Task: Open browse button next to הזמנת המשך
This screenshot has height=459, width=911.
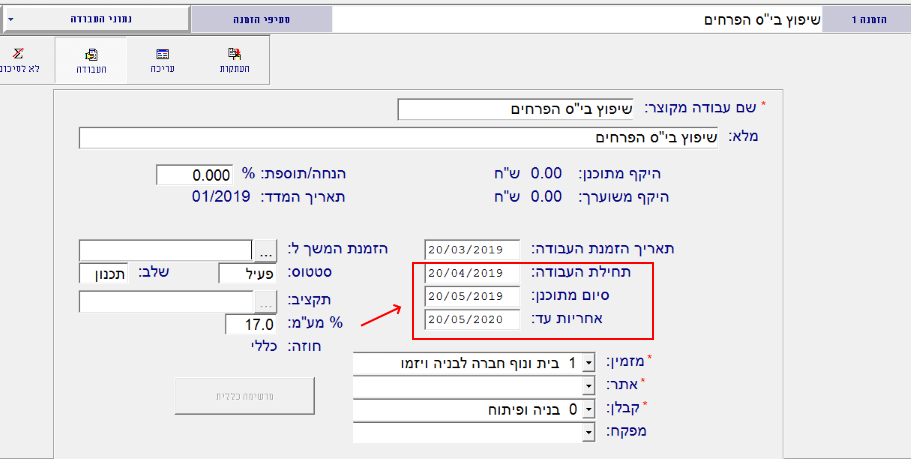Action: pyautogui.click(x=265, y=249)
